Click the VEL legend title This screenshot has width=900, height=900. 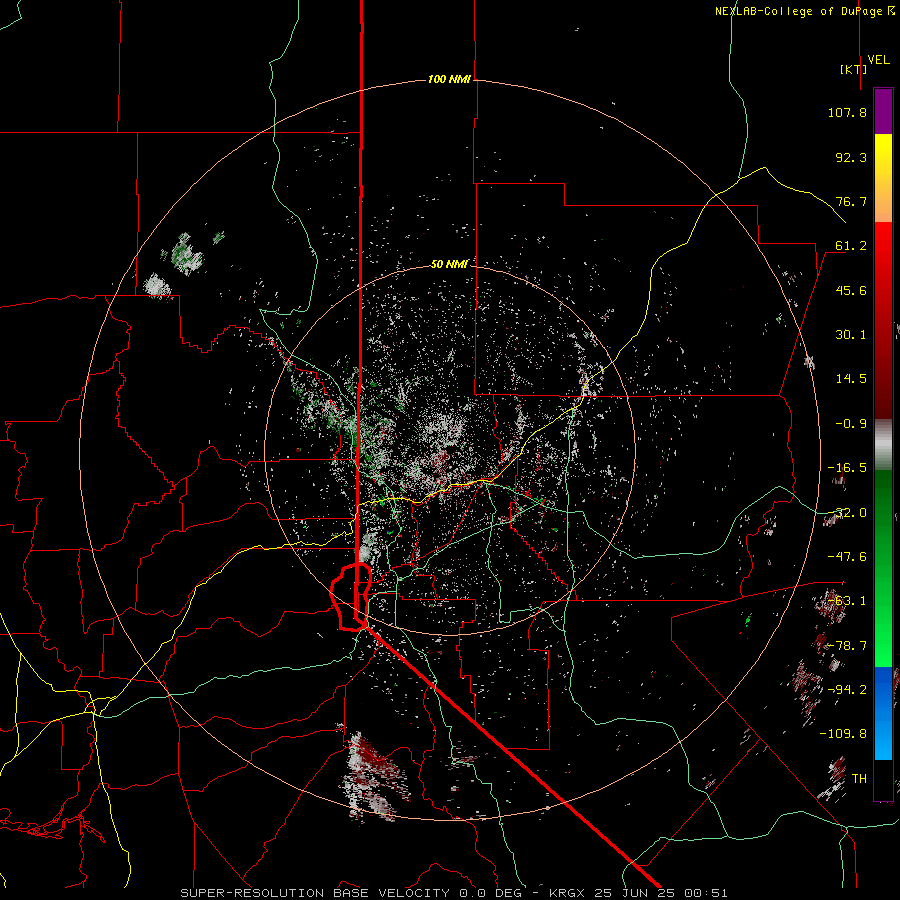[879, 60]
